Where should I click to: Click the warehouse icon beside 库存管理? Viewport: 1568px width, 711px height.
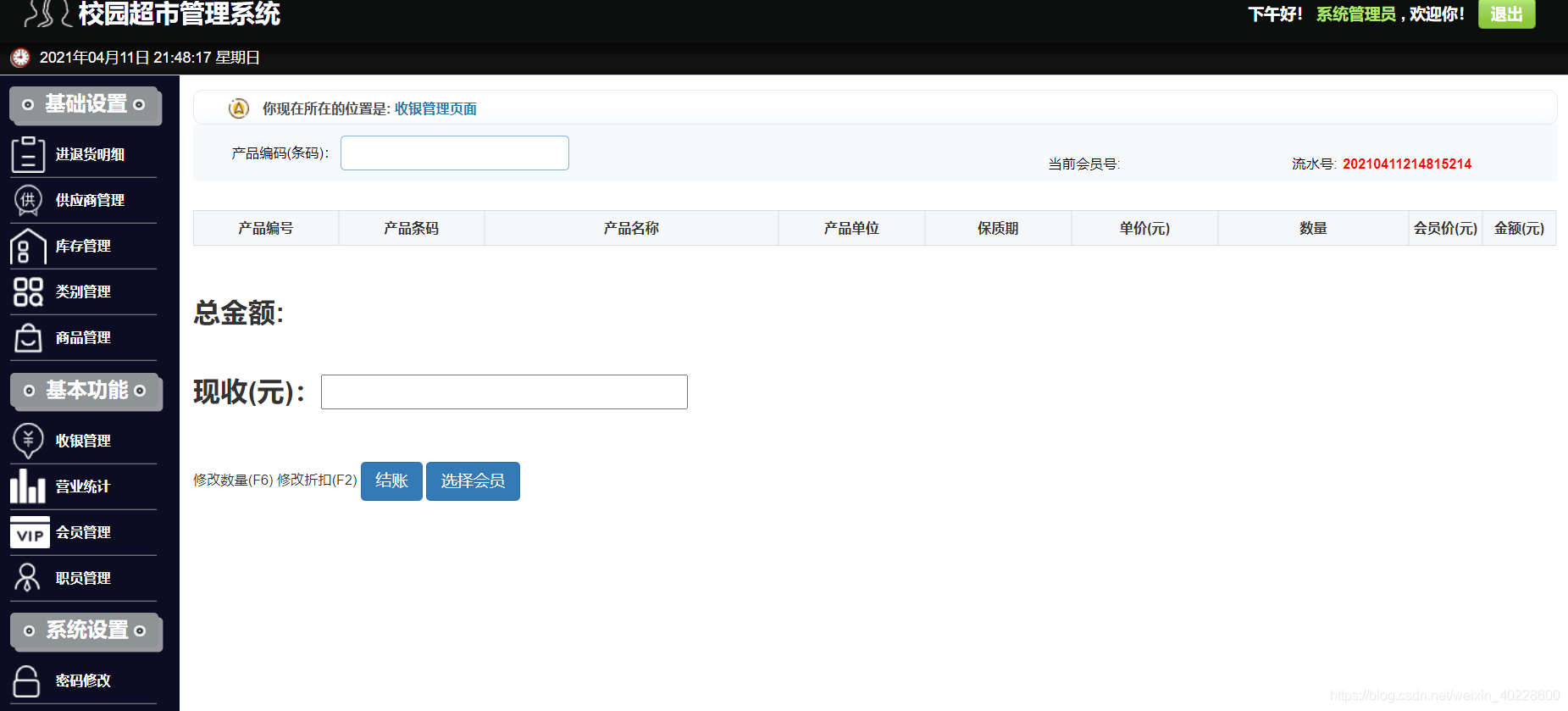(28, 246)
